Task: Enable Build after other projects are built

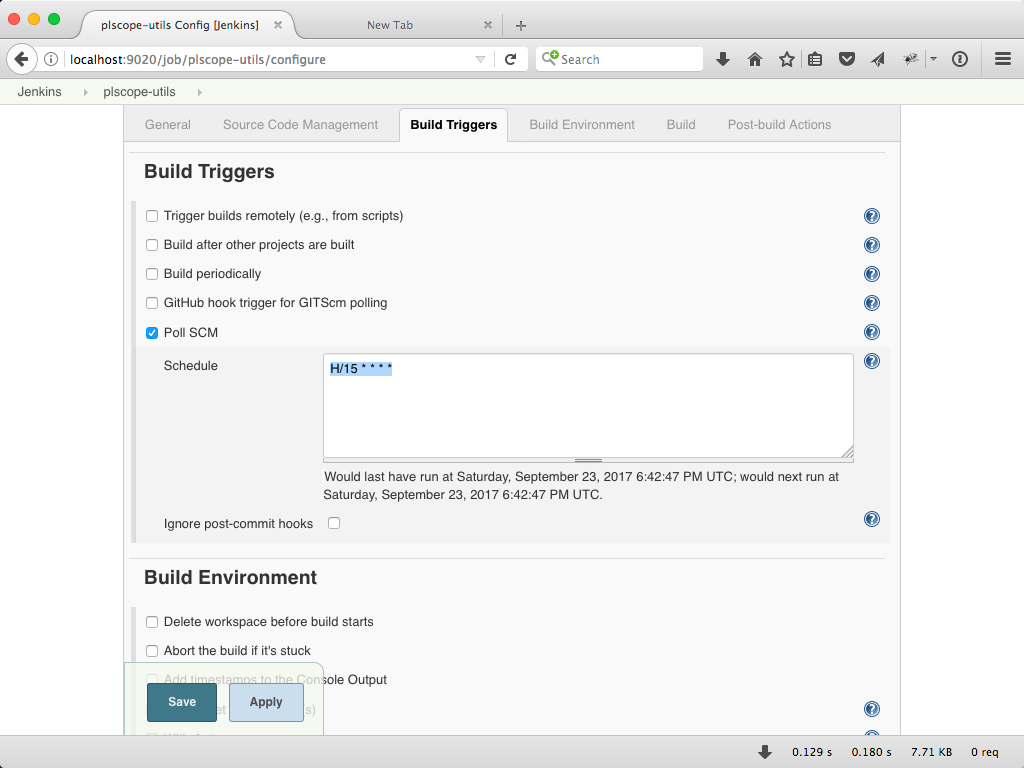Action: (152, 245)
